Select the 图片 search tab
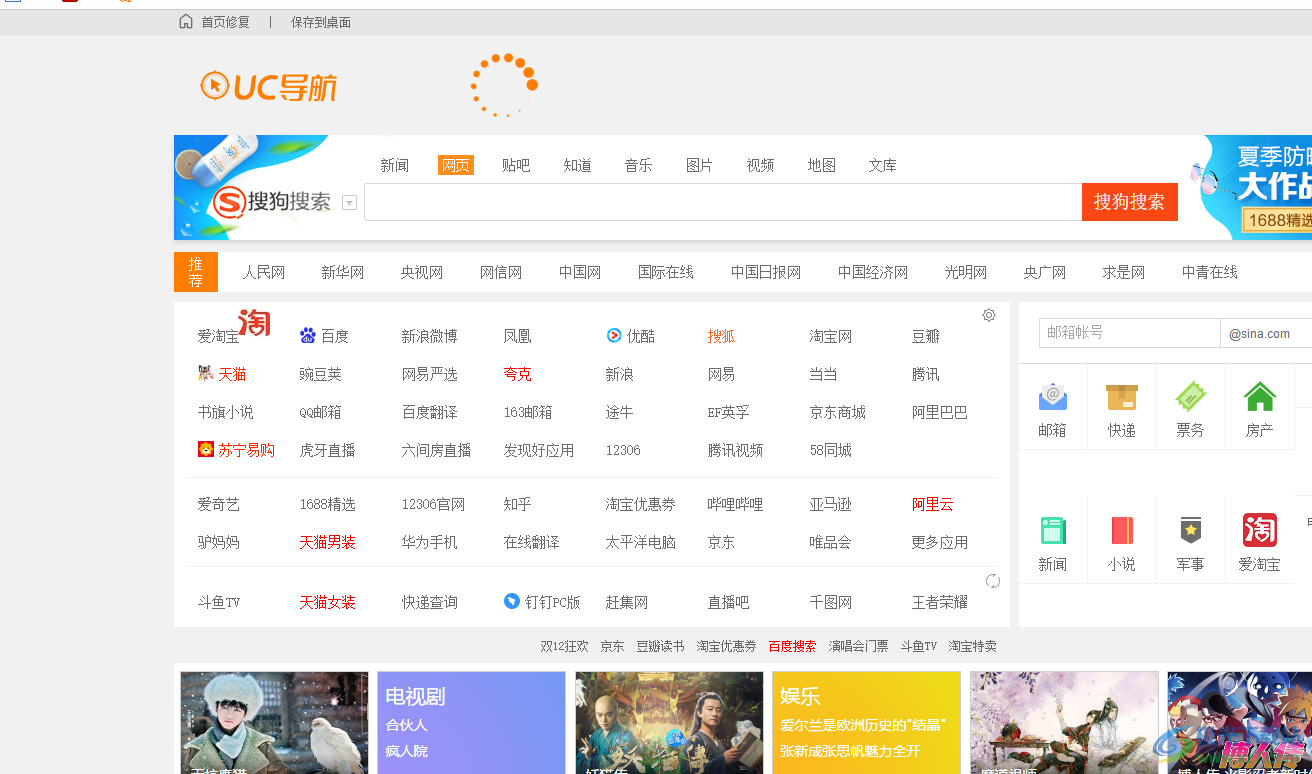Image resolution: width=1312 pixels, height=774 pixels. point(699,166)
